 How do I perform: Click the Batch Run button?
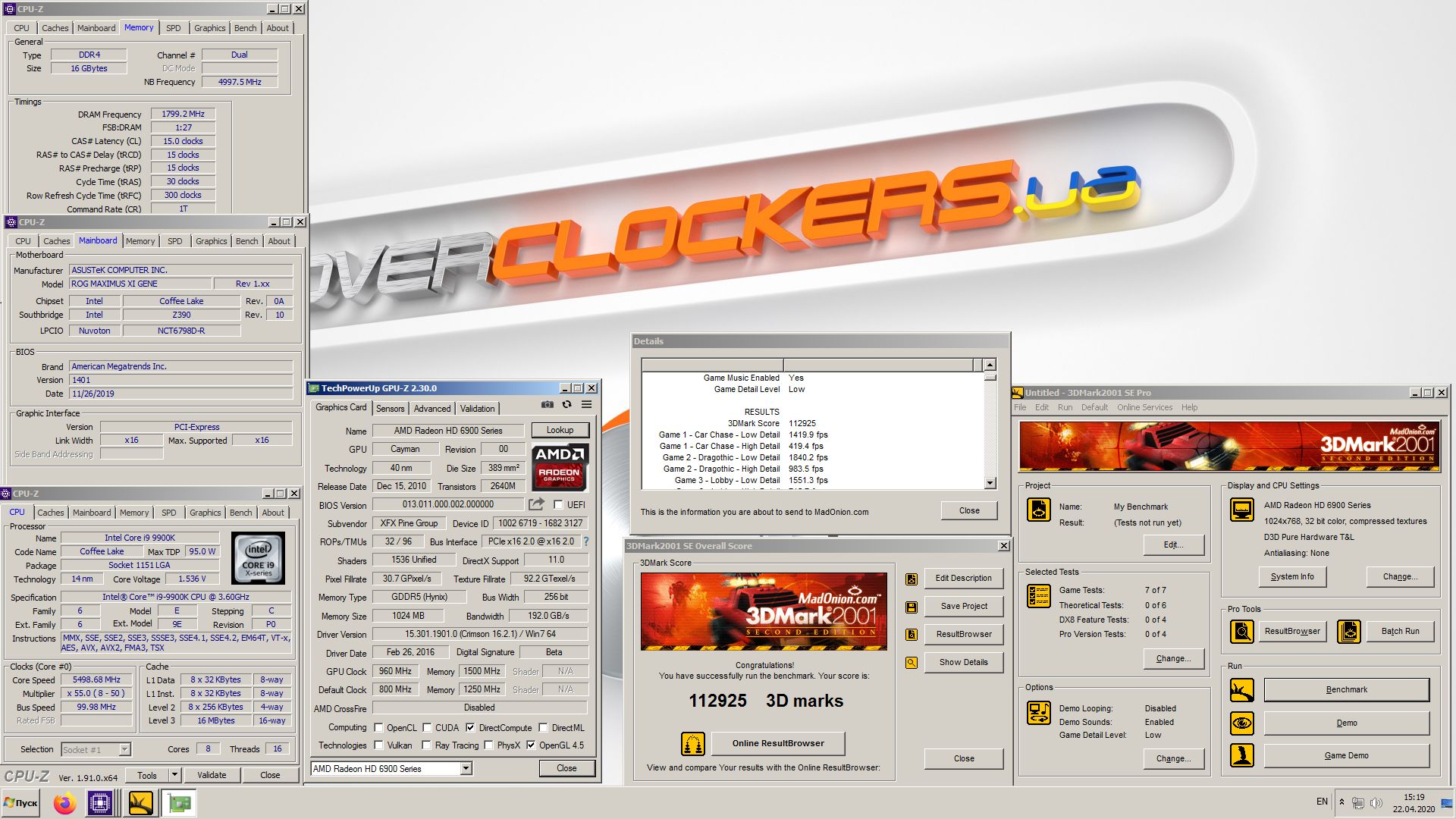(1400, 631)
